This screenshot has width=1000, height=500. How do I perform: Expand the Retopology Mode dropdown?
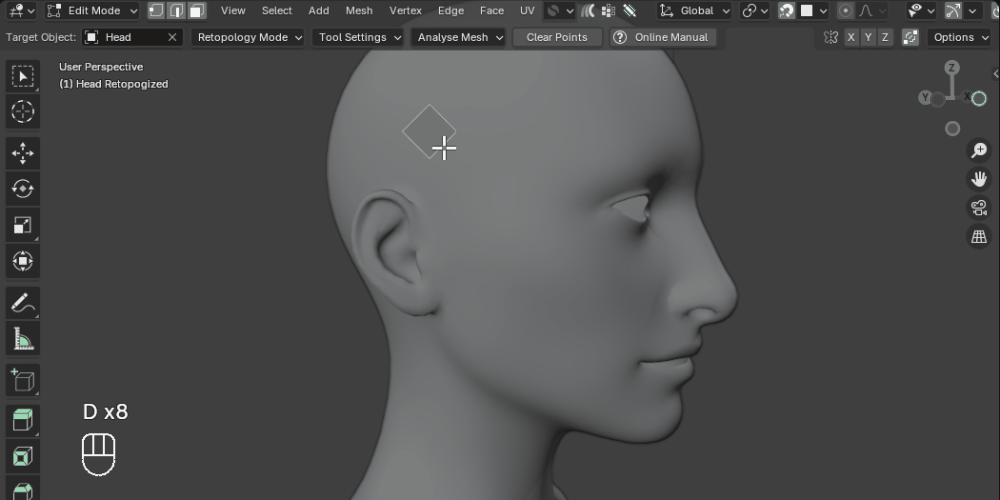(x=248, y=38)
